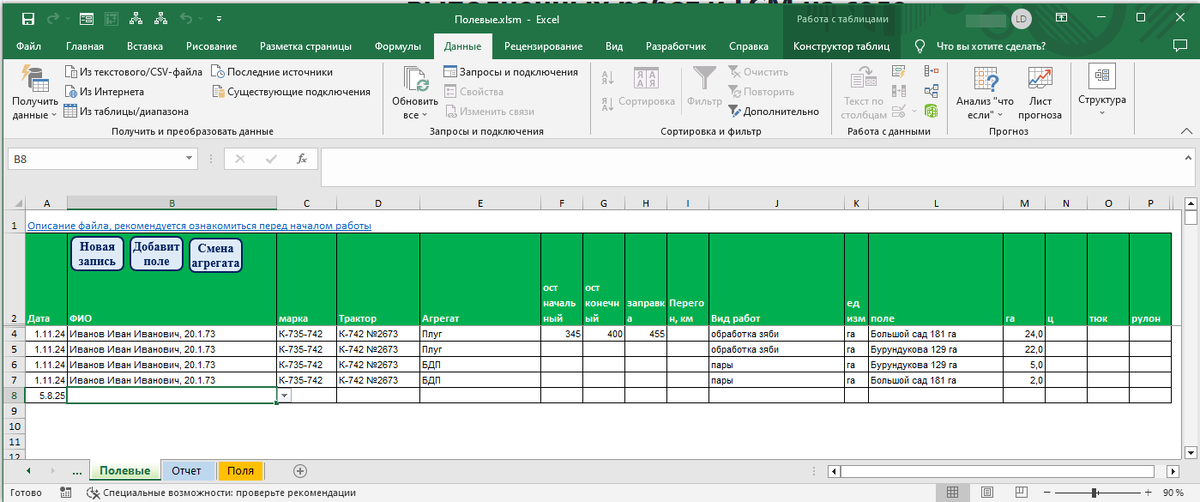Click the zoom in plus button
This screenshot has height=502, width=1200.
pos(1147,492)
